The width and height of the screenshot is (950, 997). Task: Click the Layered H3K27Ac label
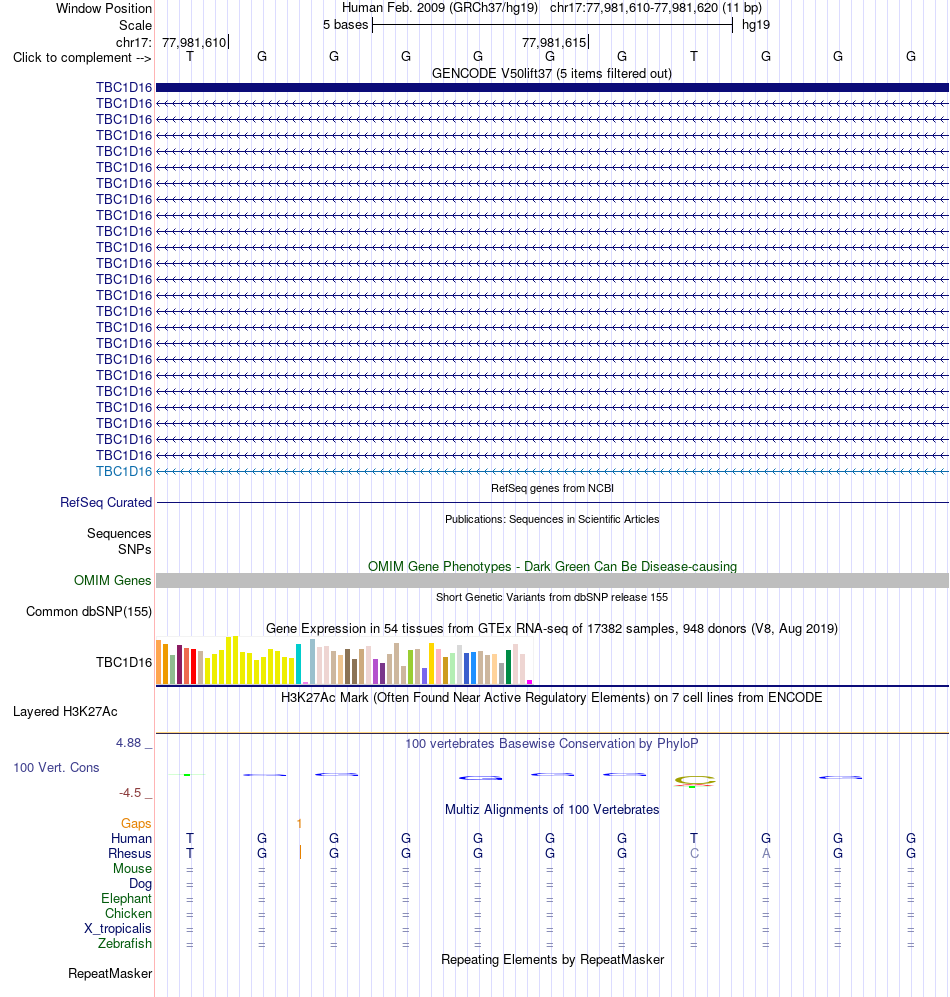click(x=65, y=712)
